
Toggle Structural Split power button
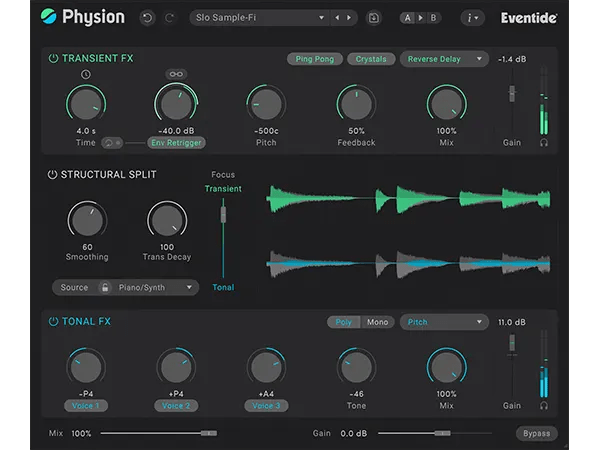(x=52, y=174)
